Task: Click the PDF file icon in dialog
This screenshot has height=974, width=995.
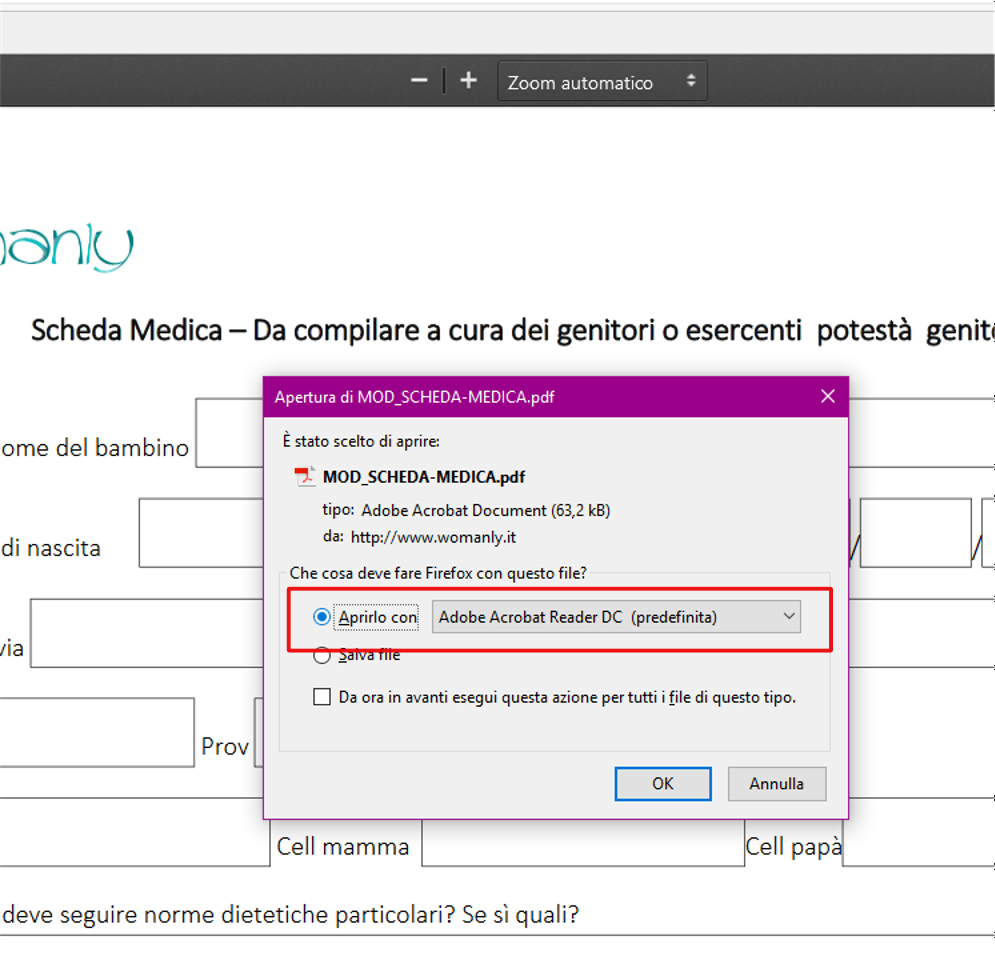Action: point(305,477)
